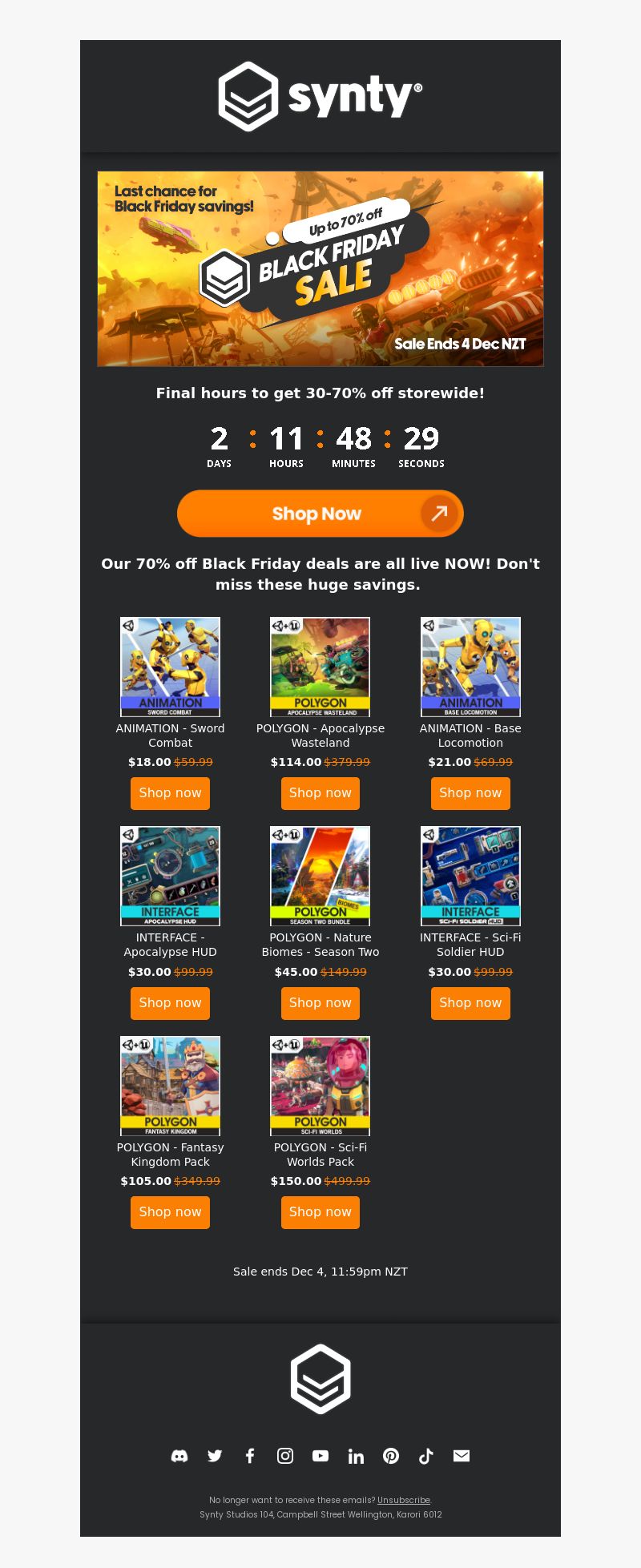Click the Synty logo in header
Viewport: 641px width, 1568px height.
[320, 96]
